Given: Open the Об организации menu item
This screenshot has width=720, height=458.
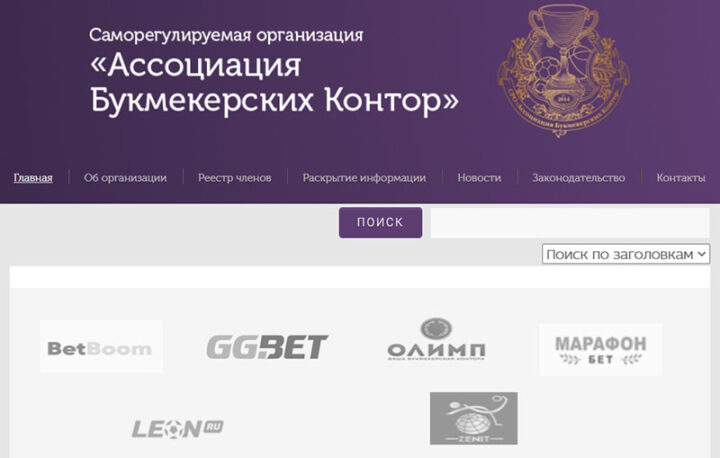Looking at the screenshot, I should [125, 178].
